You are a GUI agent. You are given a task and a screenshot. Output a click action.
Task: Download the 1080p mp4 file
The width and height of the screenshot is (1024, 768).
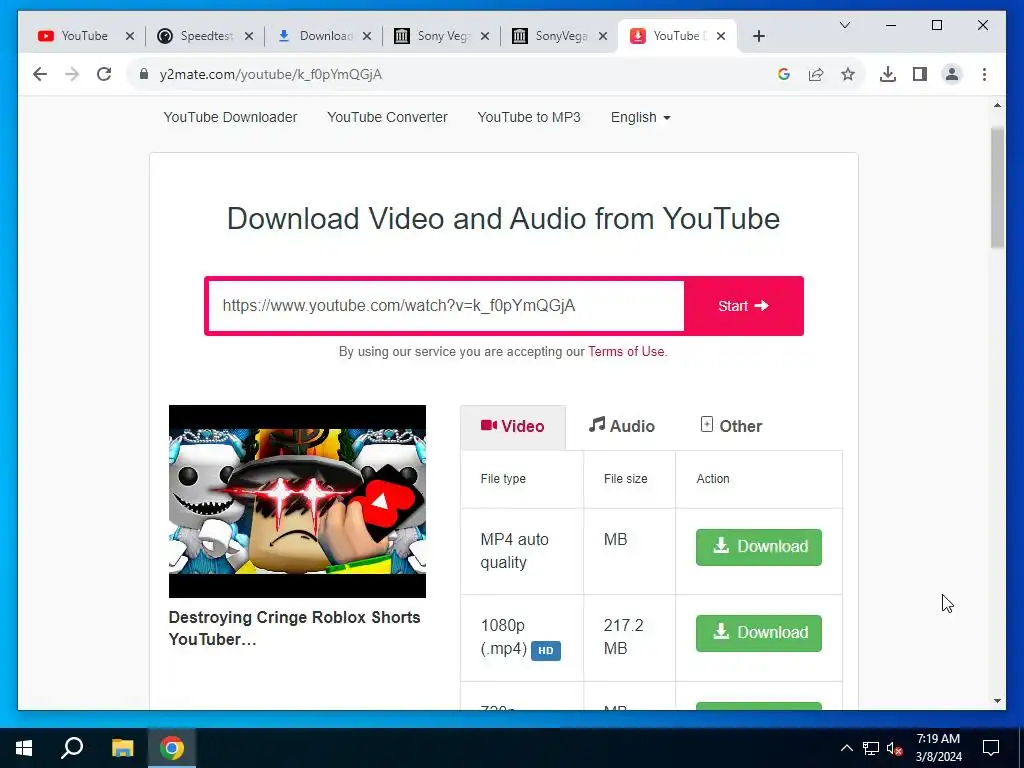pyautogui.click(x=758, y=633)
